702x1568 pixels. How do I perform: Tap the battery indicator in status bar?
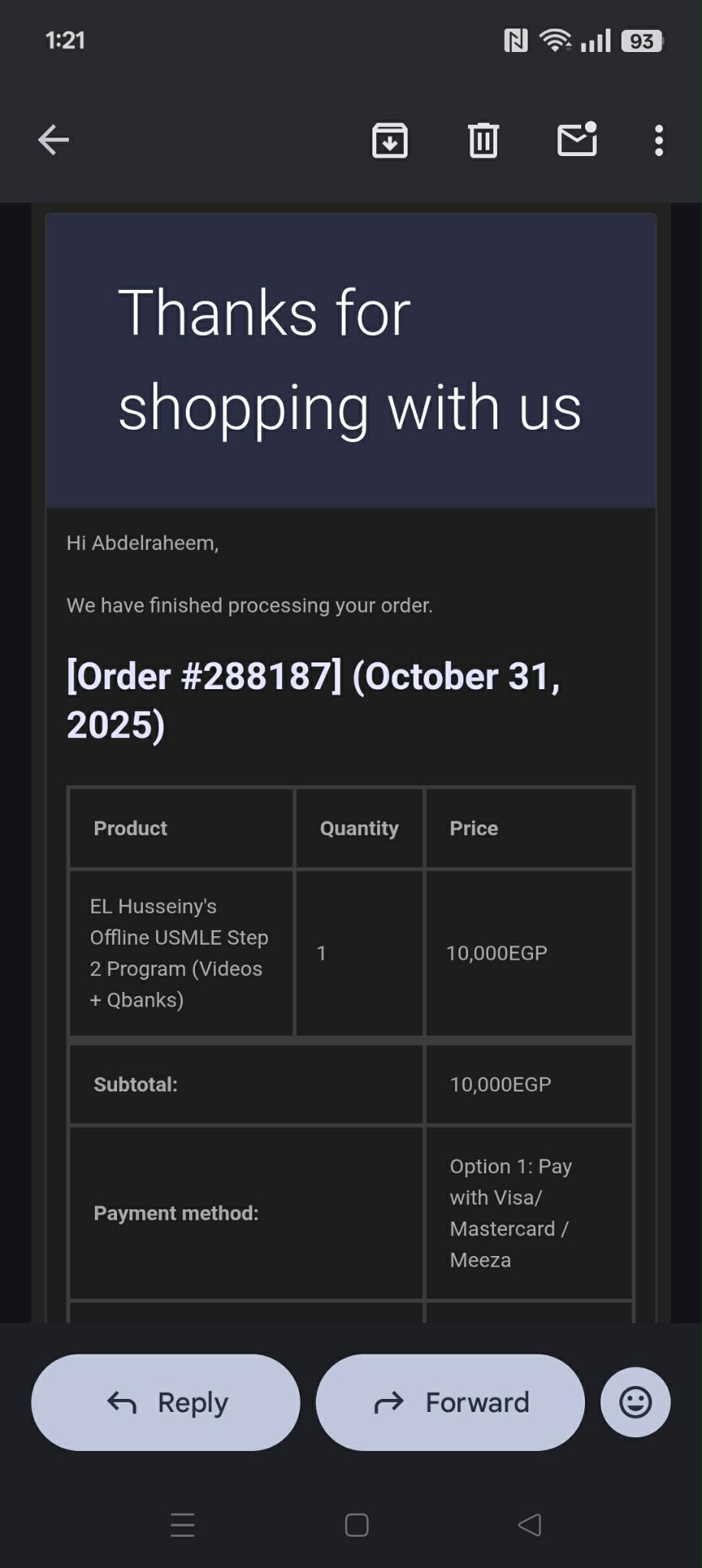click(642, 41)
